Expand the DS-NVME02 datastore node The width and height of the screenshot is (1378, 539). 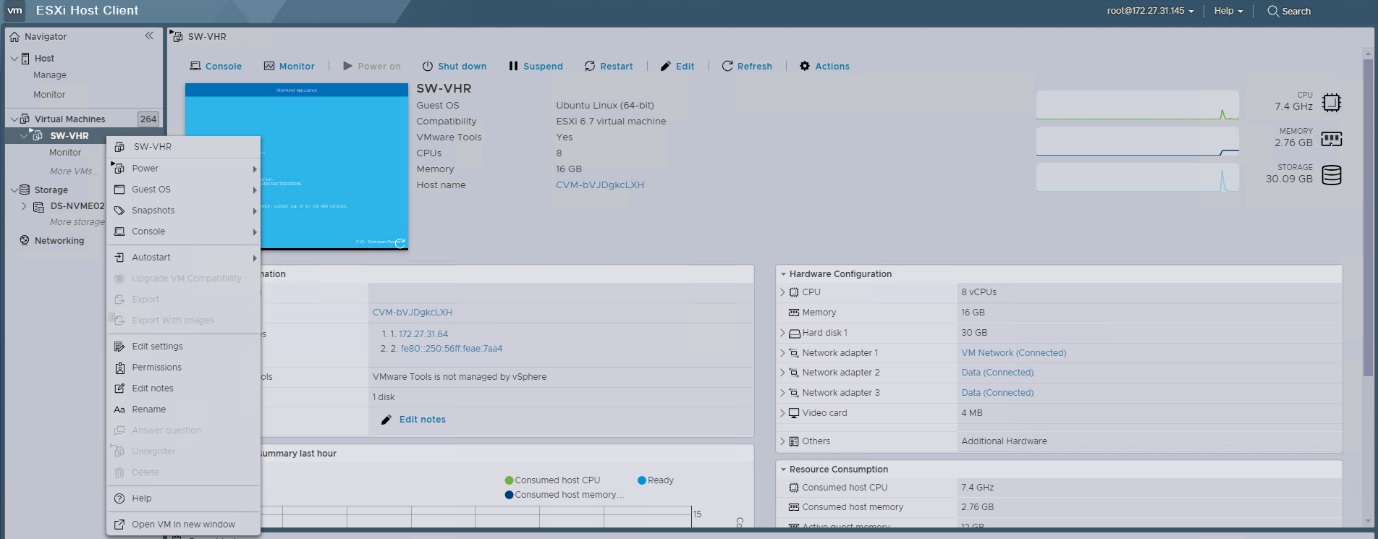pos(24,207)
